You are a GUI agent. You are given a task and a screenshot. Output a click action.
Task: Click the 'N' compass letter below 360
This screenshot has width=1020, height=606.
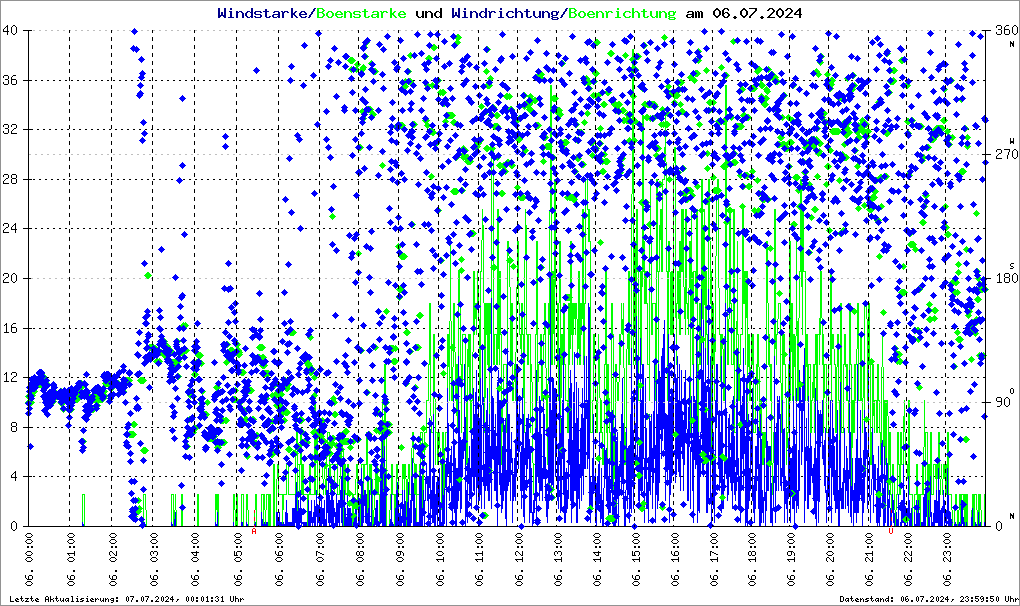coord(1012,44)
